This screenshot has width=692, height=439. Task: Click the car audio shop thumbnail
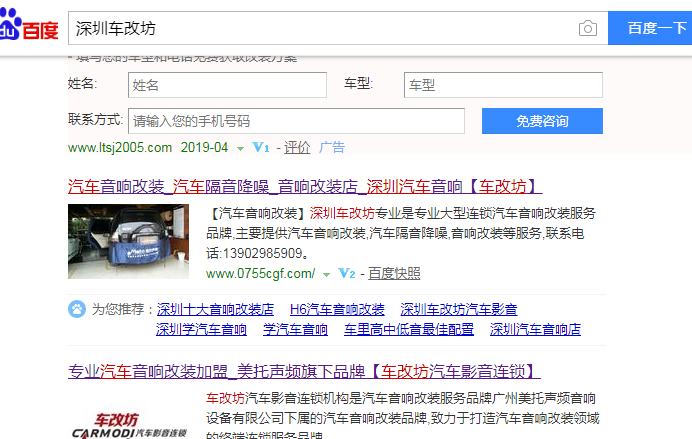pyautogui.click(x=128, y=241)
